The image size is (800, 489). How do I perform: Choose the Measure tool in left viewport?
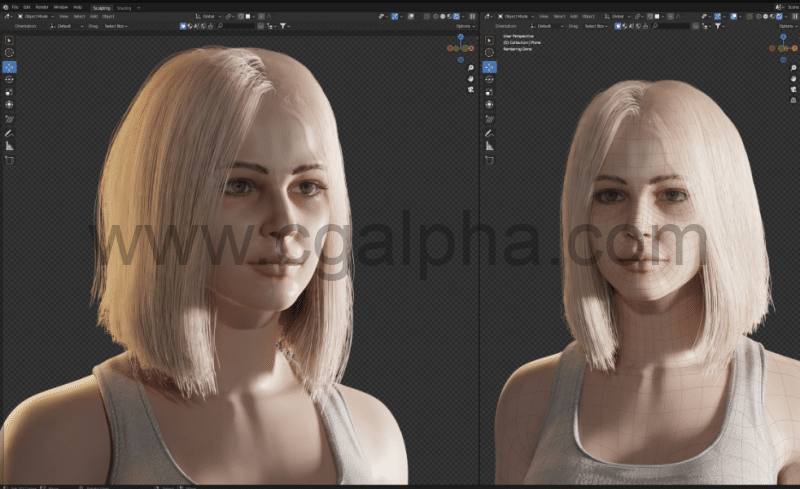pos(9,146)
